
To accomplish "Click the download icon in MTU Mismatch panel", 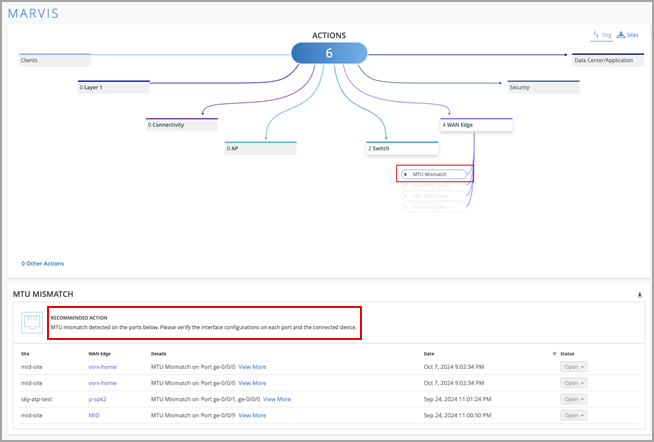I will point(639,295).
